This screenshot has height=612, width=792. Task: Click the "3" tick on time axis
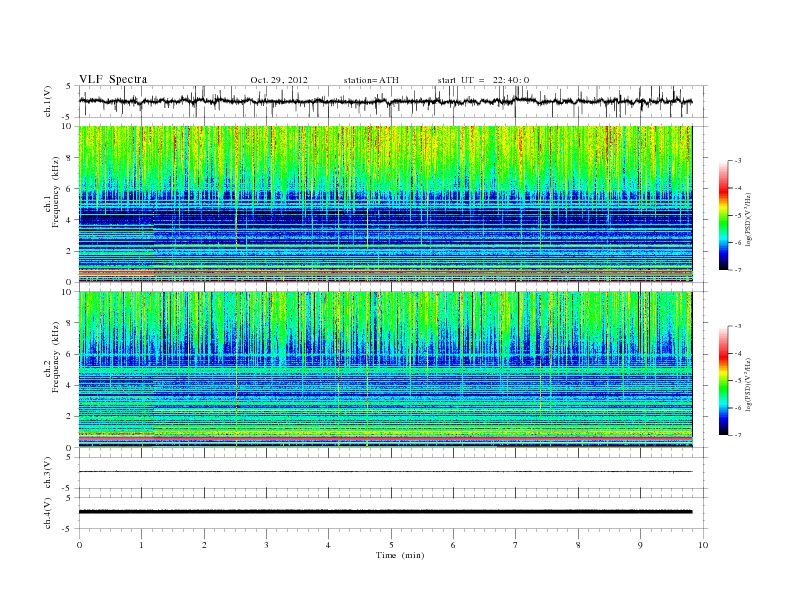(266, 545)
